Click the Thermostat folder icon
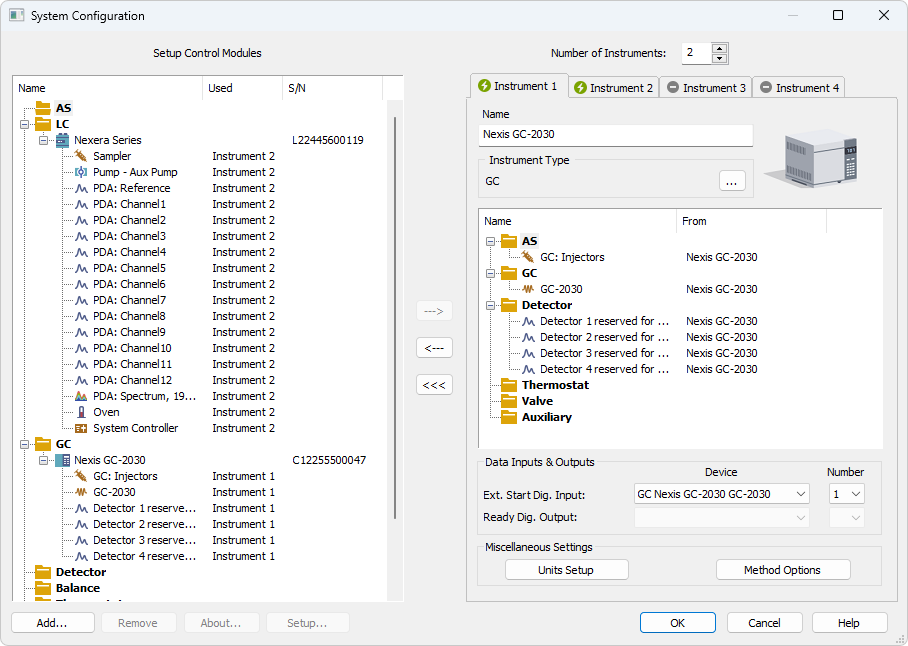908x646 pixels. 509,385
